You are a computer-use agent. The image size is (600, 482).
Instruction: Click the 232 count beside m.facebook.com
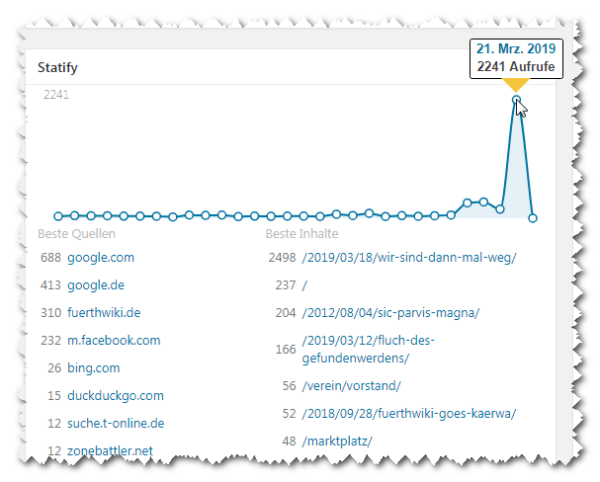(51, 340)
